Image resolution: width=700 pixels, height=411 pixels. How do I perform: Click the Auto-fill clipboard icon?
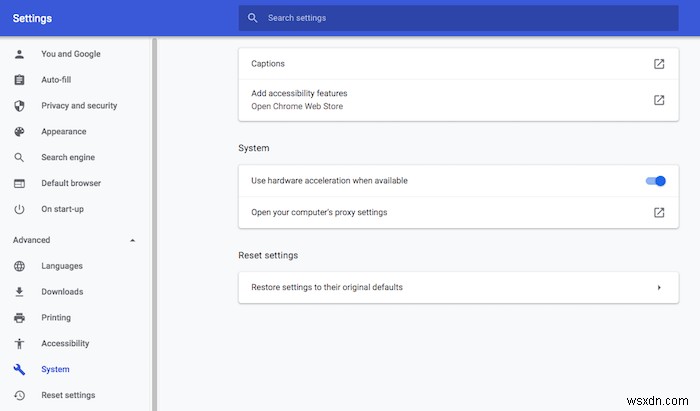point(19,80)
